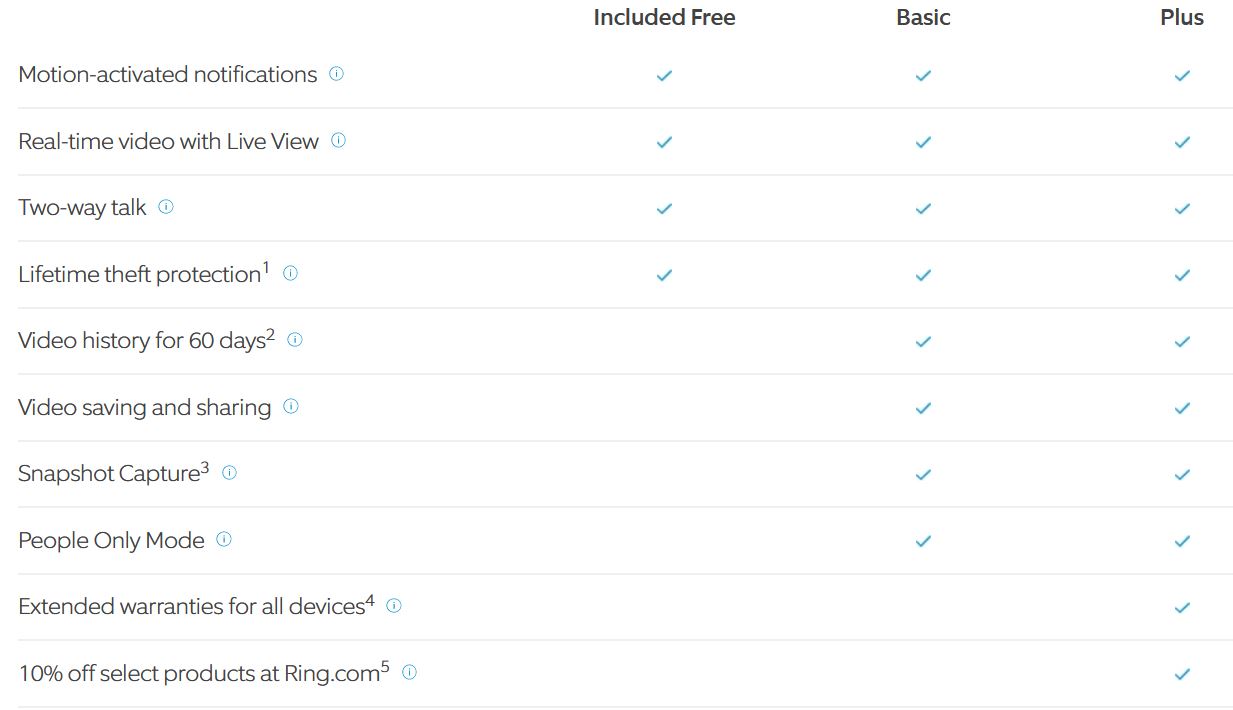Click Plus checkmark for Ring.com discount row
This screenshot has height=710, width=1233.
pyautogui.click(x=1182, y=674)
